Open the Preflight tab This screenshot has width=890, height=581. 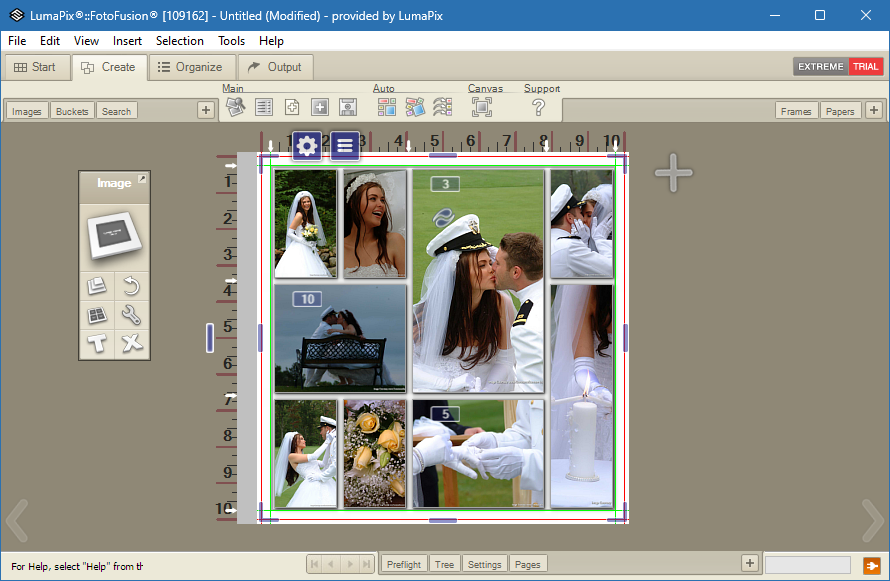[404, 564]
